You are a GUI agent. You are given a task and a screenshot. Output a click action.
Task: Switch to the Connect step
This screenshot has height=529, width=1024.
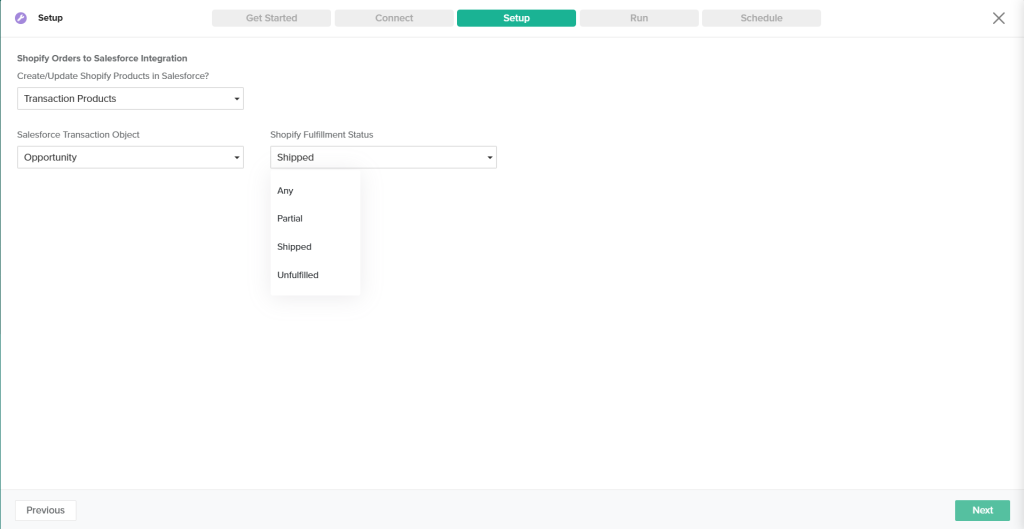point(394,18)
